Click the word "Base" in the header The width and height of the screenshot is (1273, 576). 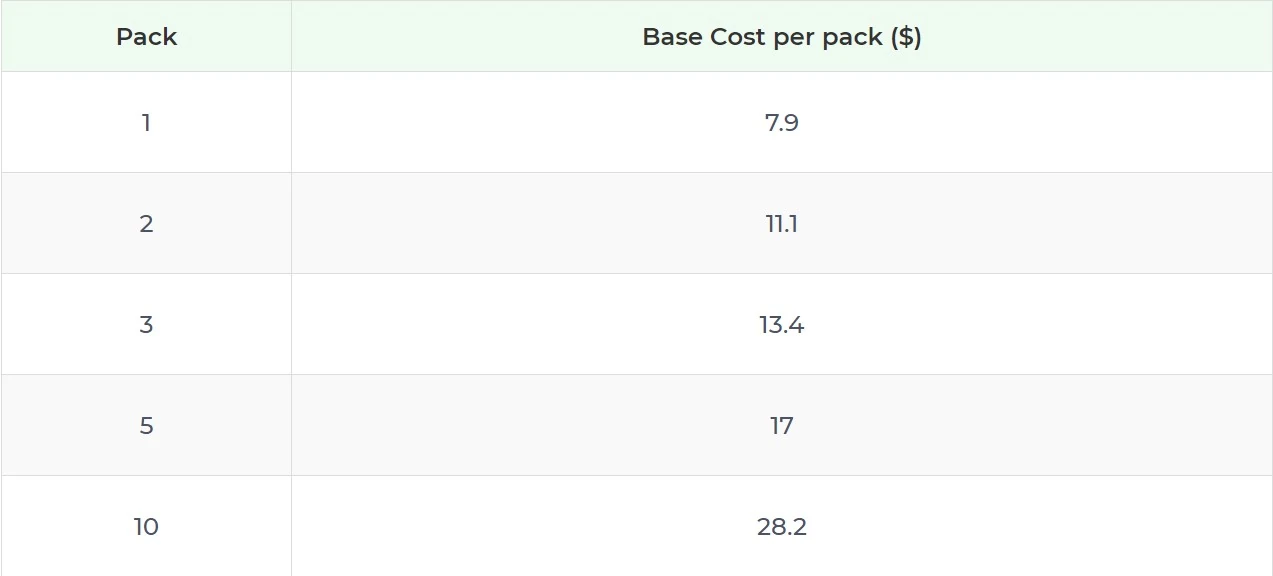tap(673, 37)
